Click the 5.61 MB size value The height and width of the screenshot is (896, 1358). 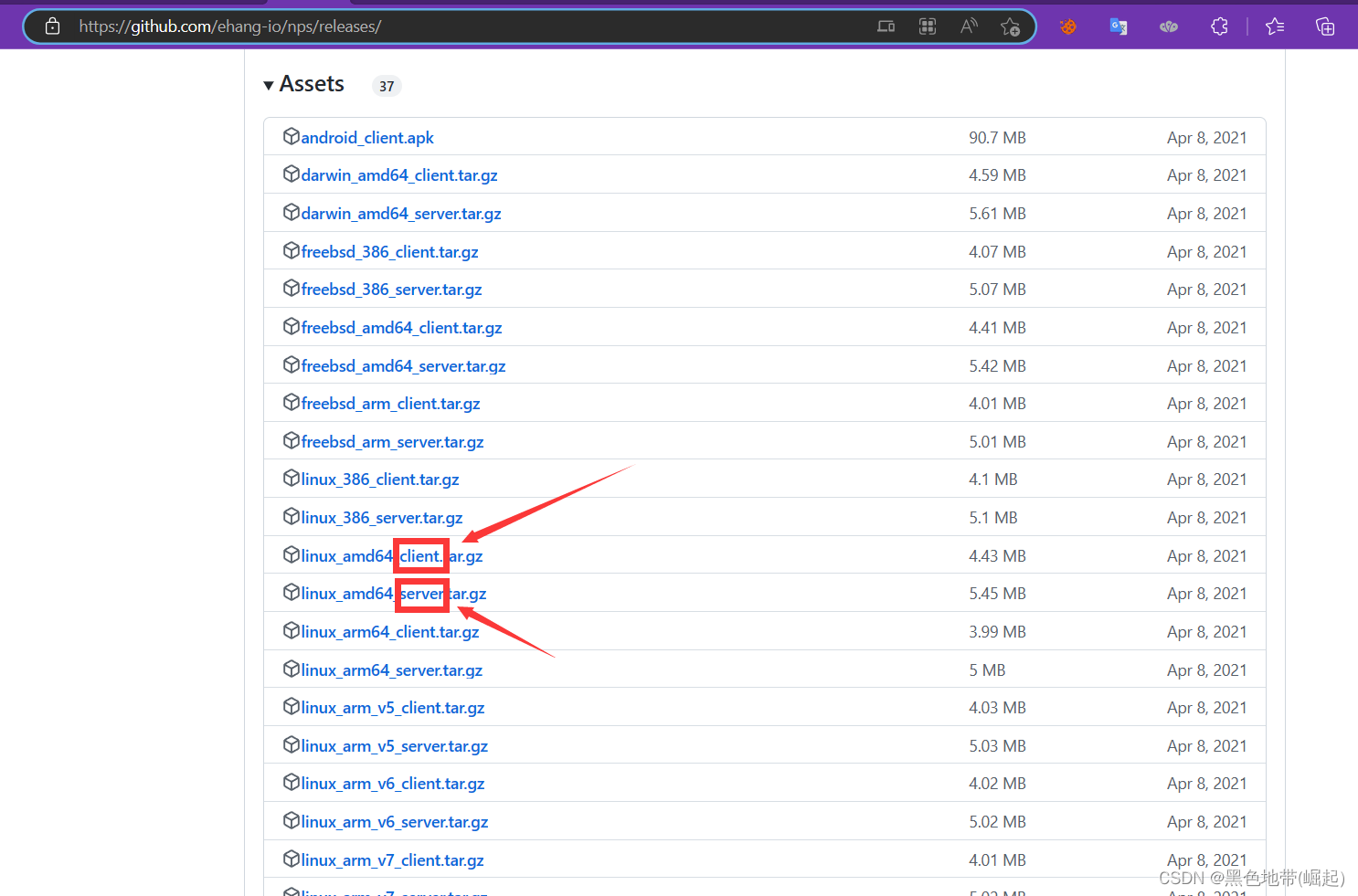coord(997,214)
